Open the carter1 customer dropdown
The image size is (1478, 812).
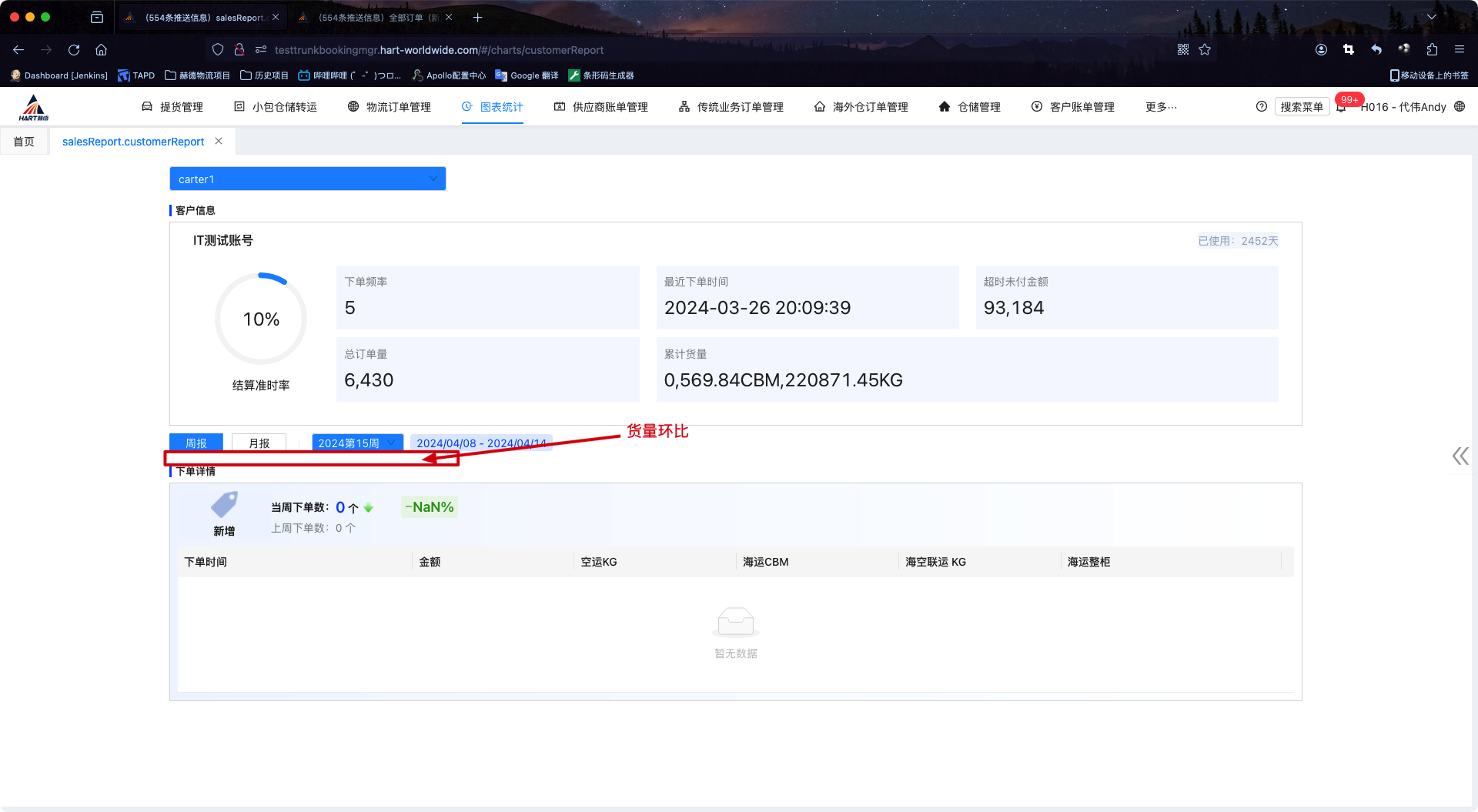pos(307,179)
